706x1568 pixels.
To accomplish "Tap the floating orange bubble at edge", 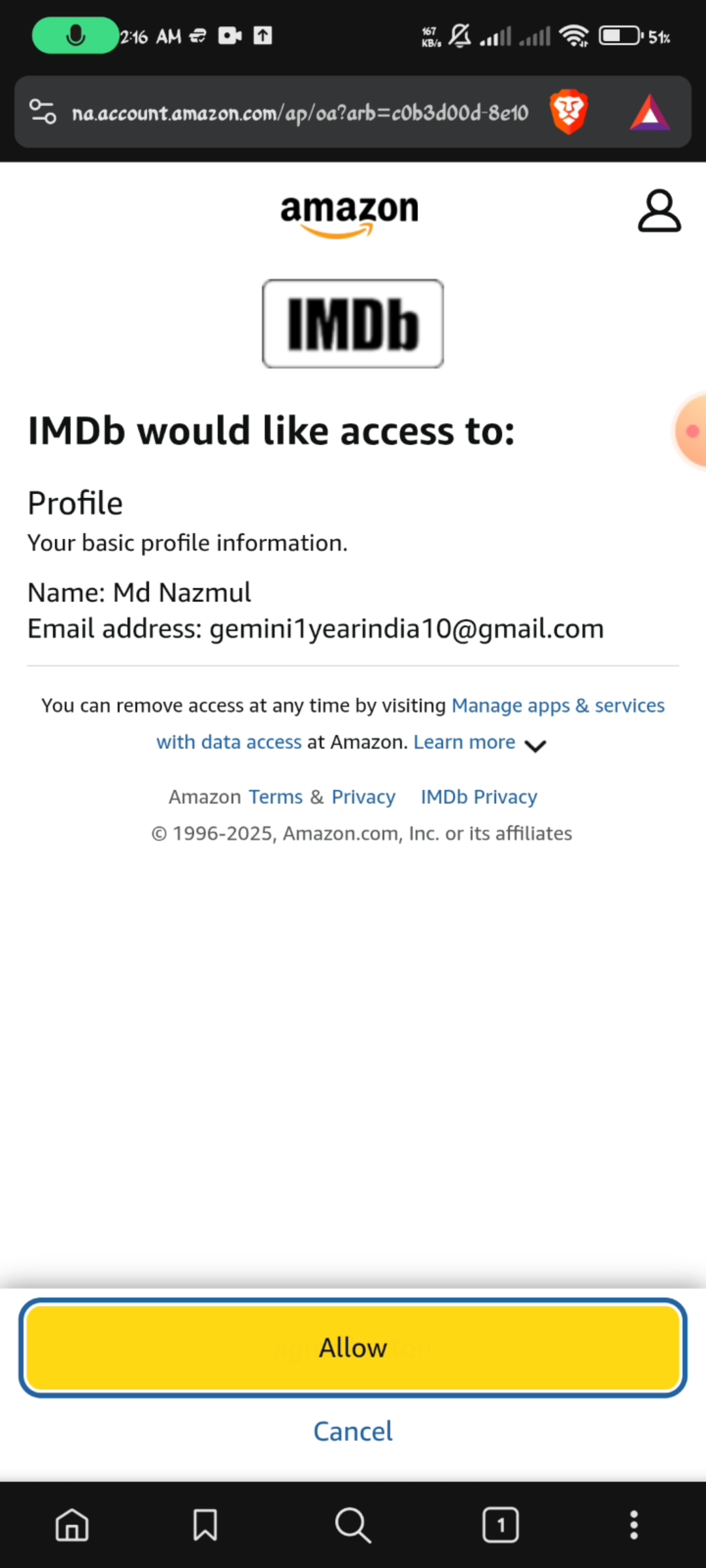I will (690, 431).
